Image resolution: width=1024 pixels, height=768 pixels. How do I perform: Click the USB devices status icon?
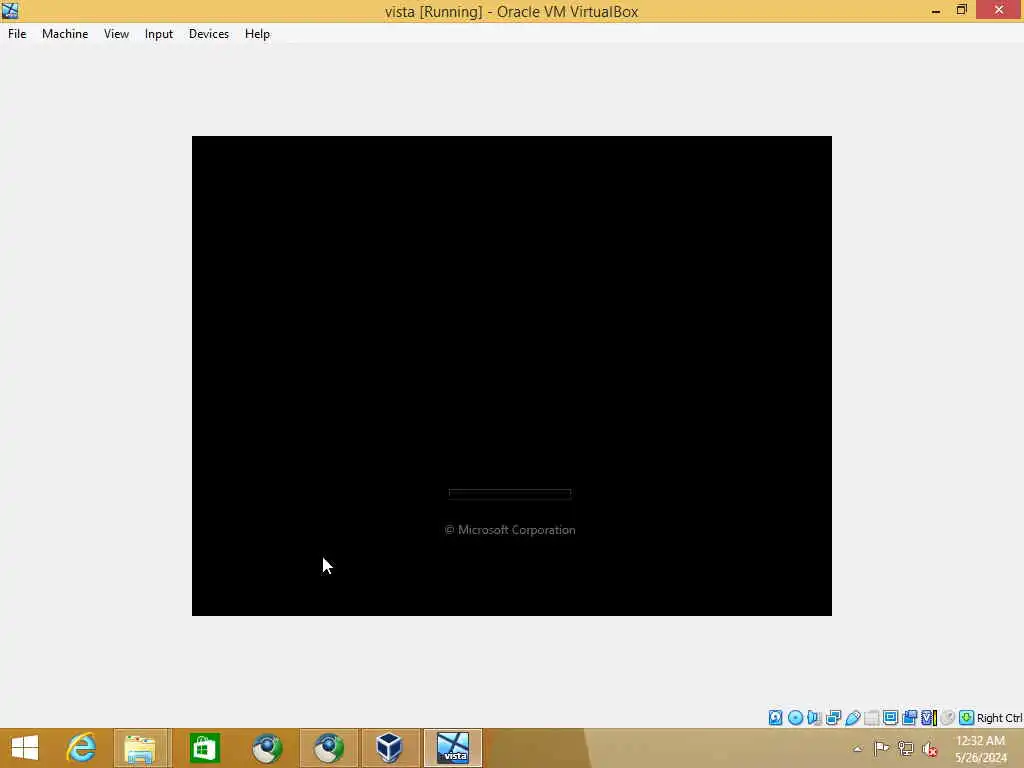coord(853,718)
